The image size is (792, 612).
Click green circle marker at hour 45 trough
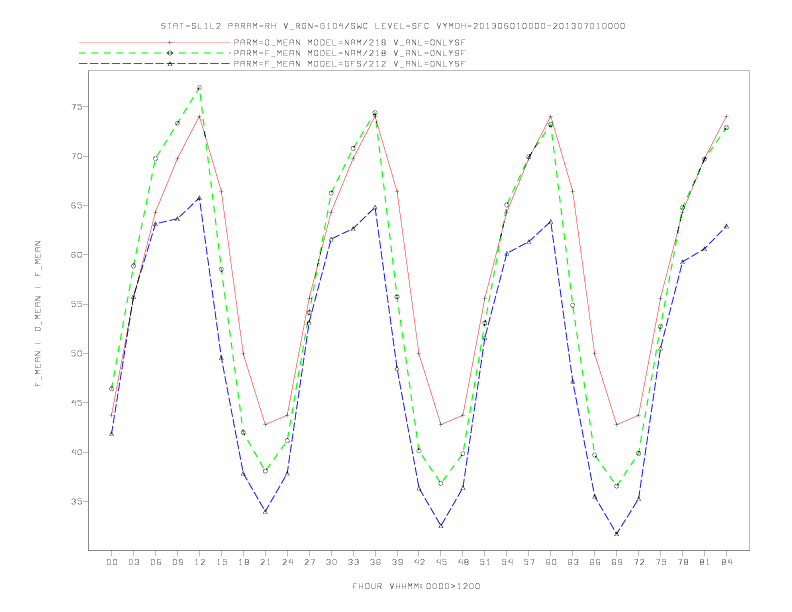[441, 483]
